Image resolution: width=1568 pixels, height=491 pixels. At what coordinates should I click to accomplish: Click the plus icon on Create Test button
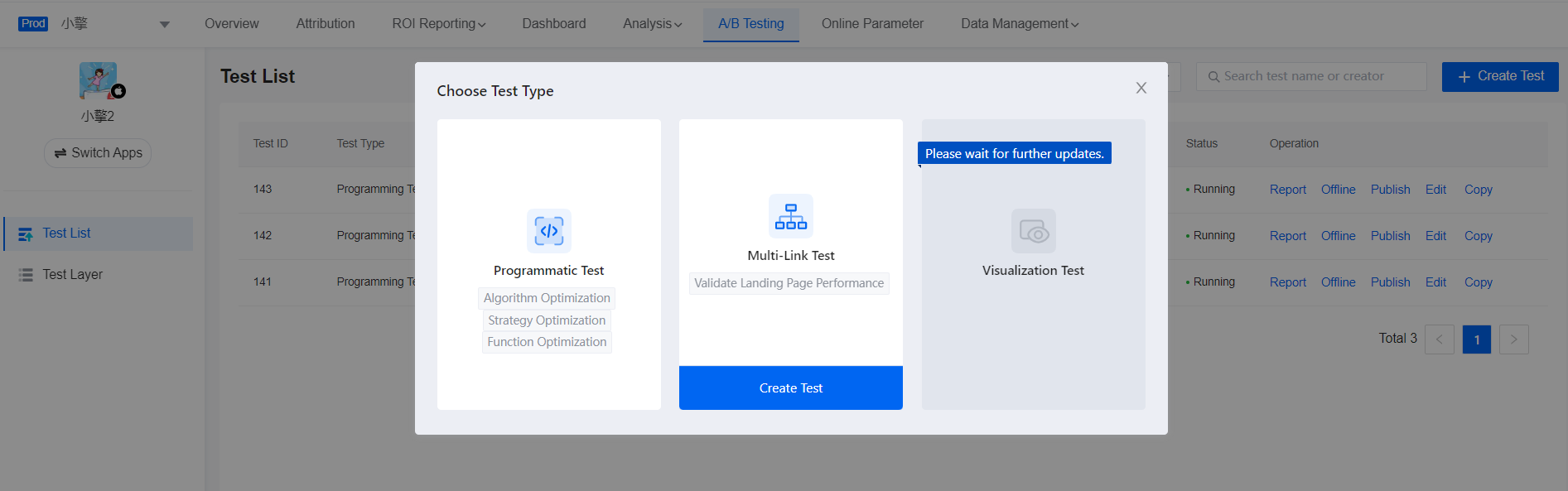point(1464,76)
